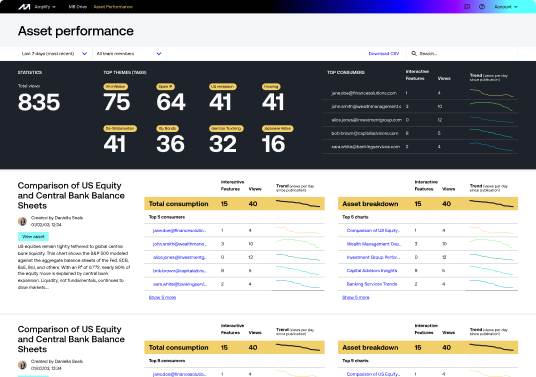Click bob.brown@capitaladvisors.com in Top Consumers panel
The image size is (536, 377).
[x=364, y=133]
